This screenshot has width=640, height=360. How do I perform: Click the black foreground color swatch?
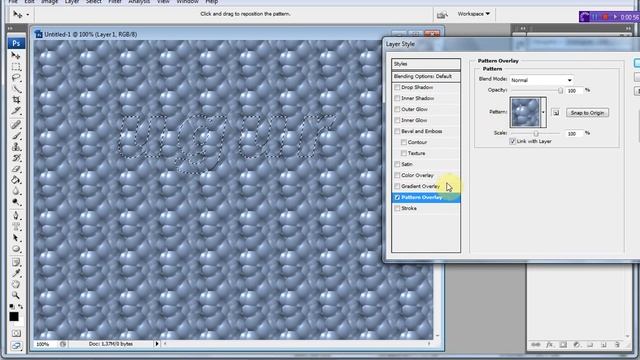tap(14, 317)
